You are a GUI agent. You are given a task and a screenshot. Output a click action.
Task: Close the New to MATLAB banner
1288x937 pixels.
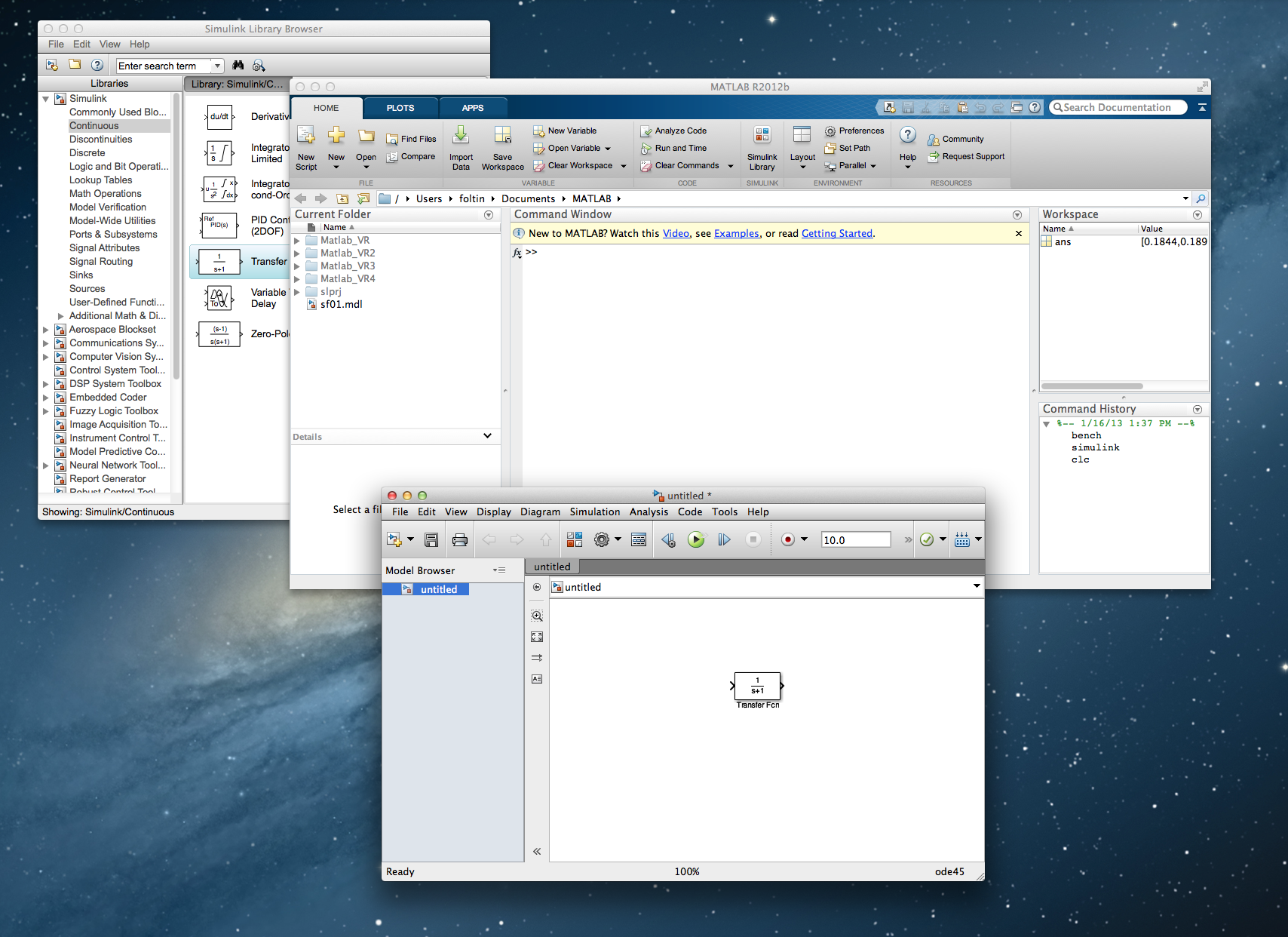pyautogui.click(x=1019, y=234)
